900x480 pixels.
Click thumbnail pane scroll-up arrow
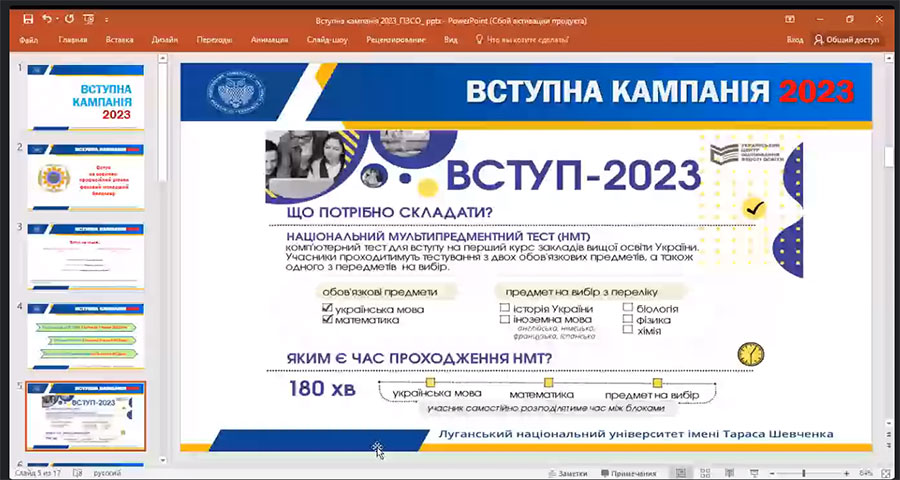162,58
